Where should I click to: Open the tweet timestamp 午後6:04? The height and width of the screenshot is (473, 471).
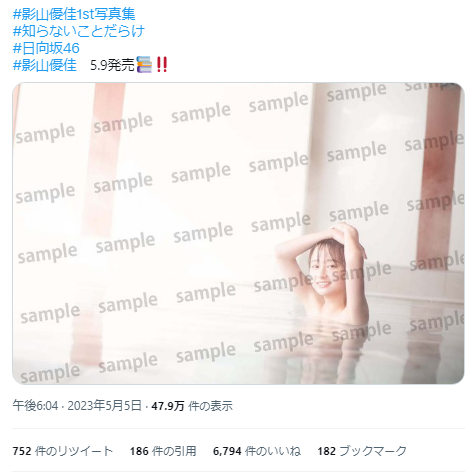click(x=35, y=406)
